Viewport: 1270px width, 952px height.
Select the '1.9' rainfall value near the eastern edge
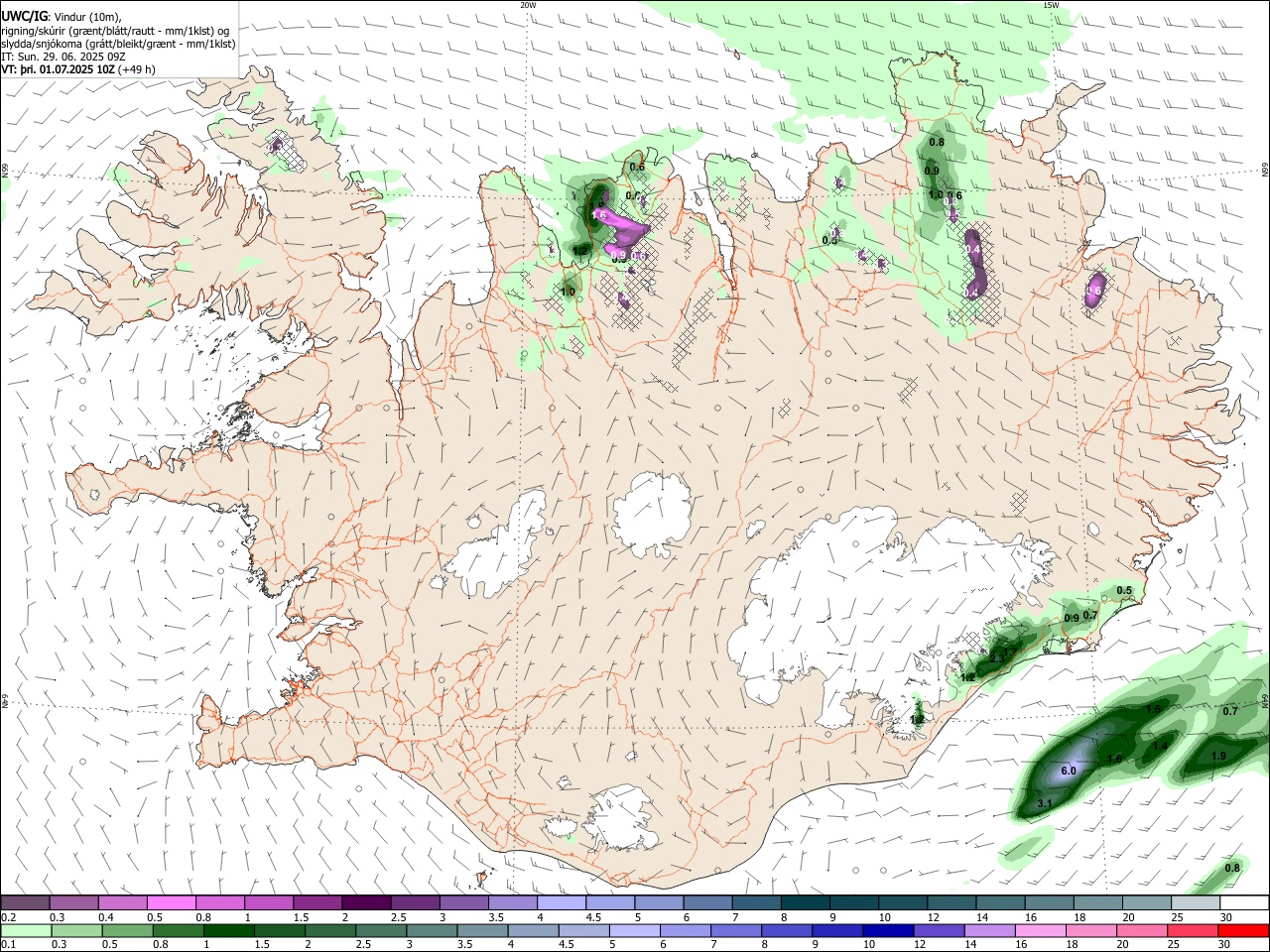[x=1219, y=756]
